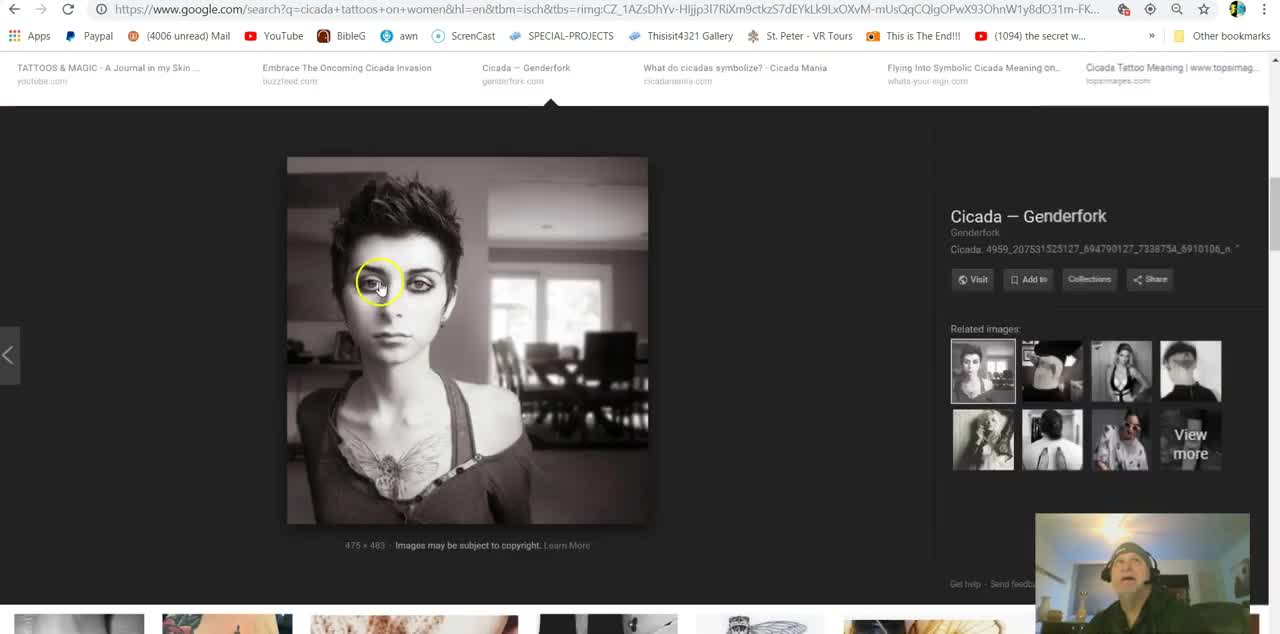Open What do cicadas symbolize caption
1280x634 pixels.
735,68
